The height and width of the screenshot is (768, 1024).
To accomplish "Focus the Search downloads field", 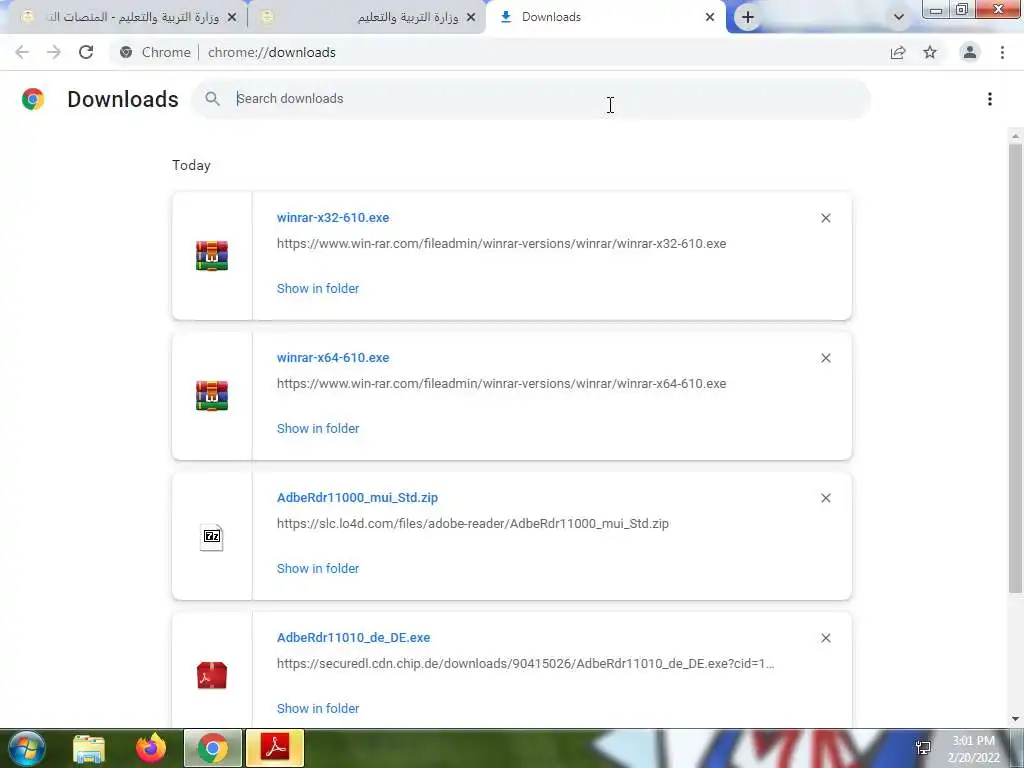I will click(x=530, y=99).
